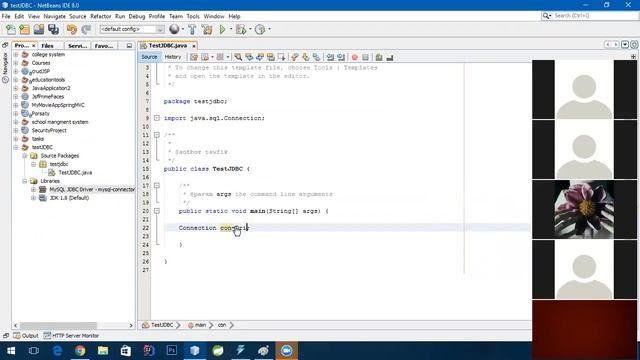Image resolution: width=640 pixels, height=360 pixels.
Task: Switch to the Services tab
Action: 77,46
